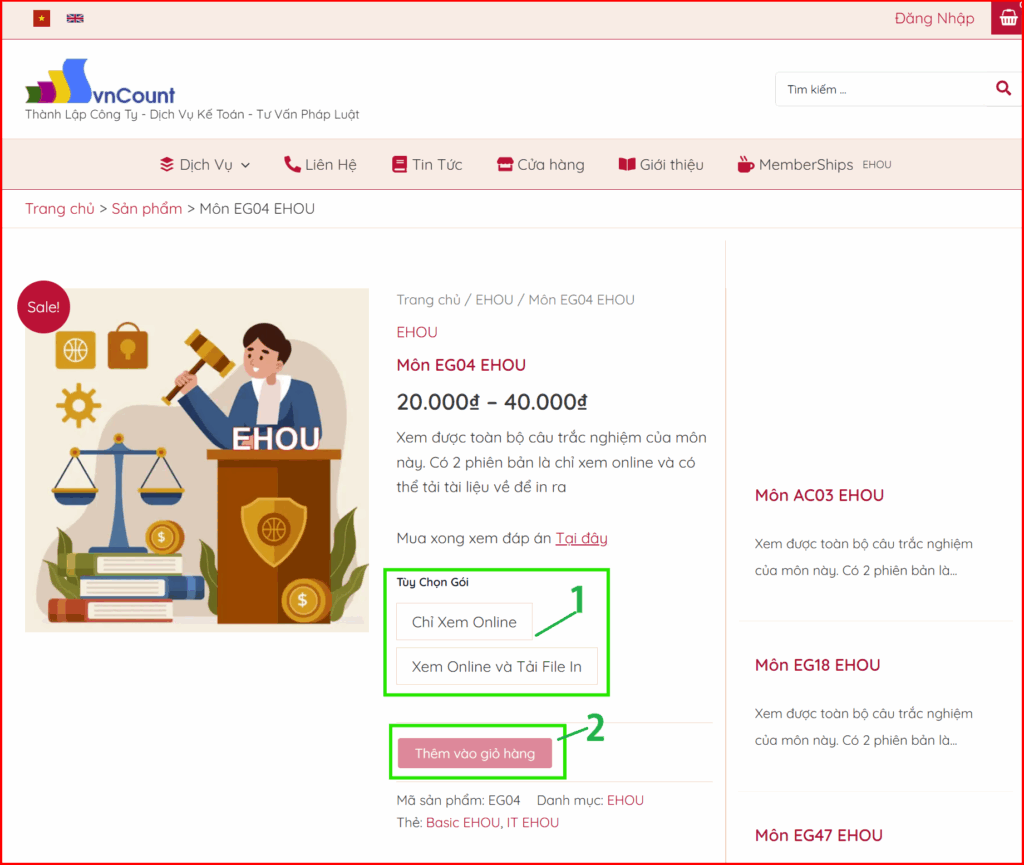Image resolution: width=1024 pixels, height=865 pixels.
Task: Click the MemberShips coffee cup icon
Action: [745, 165]
